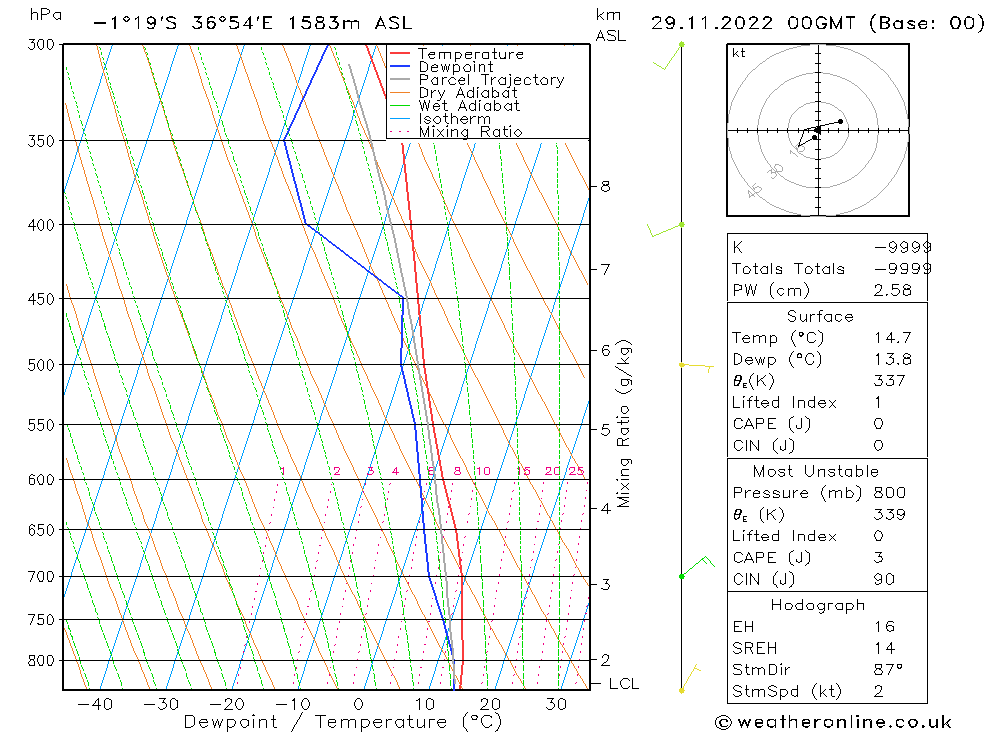Click the Dewpoint / Temperature (°C) axis title
This screenshot has height=733, width=1000.
click(x=343, y=722)
